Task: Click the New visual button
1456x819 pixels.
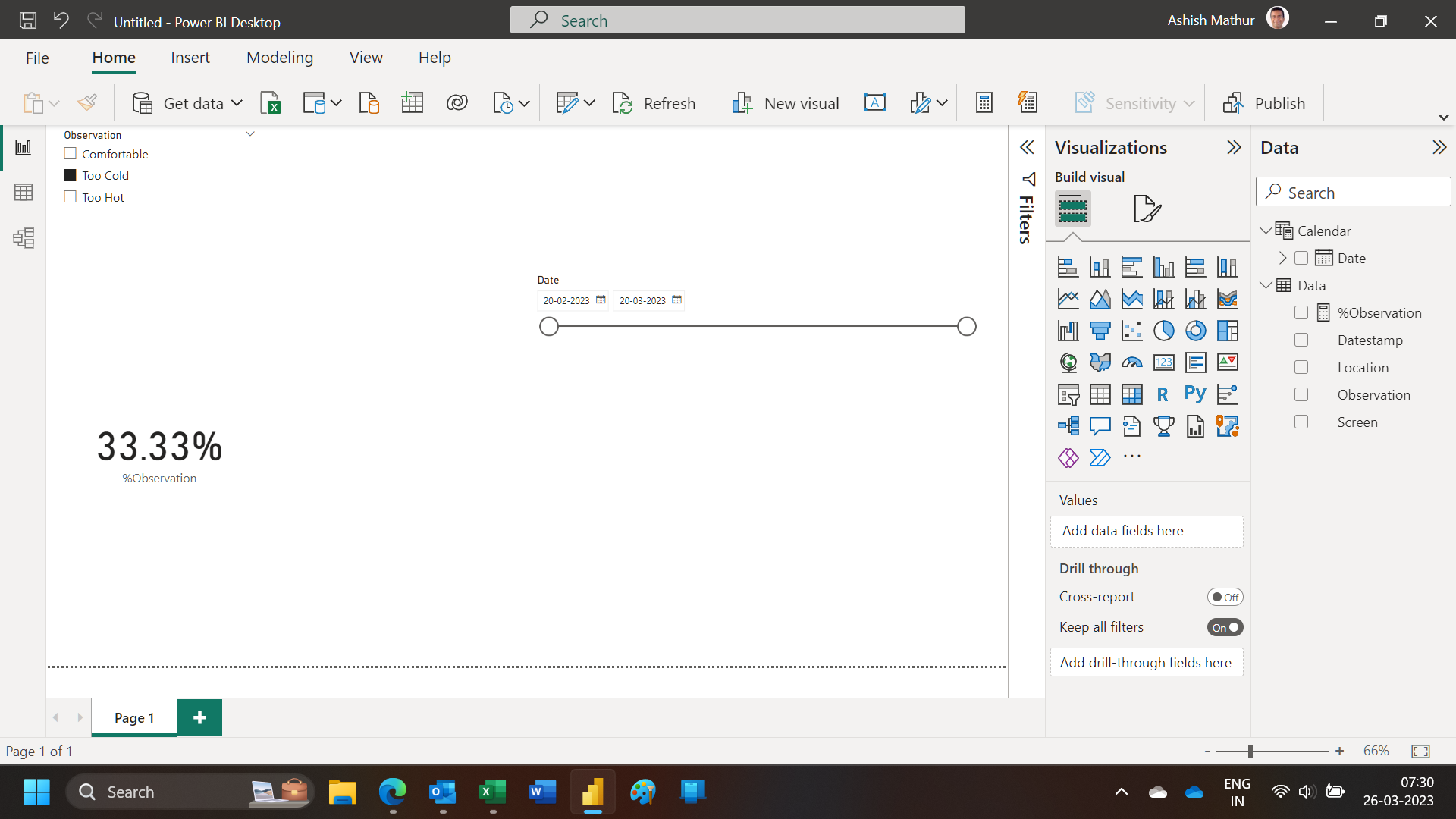Action: point(785,103)
